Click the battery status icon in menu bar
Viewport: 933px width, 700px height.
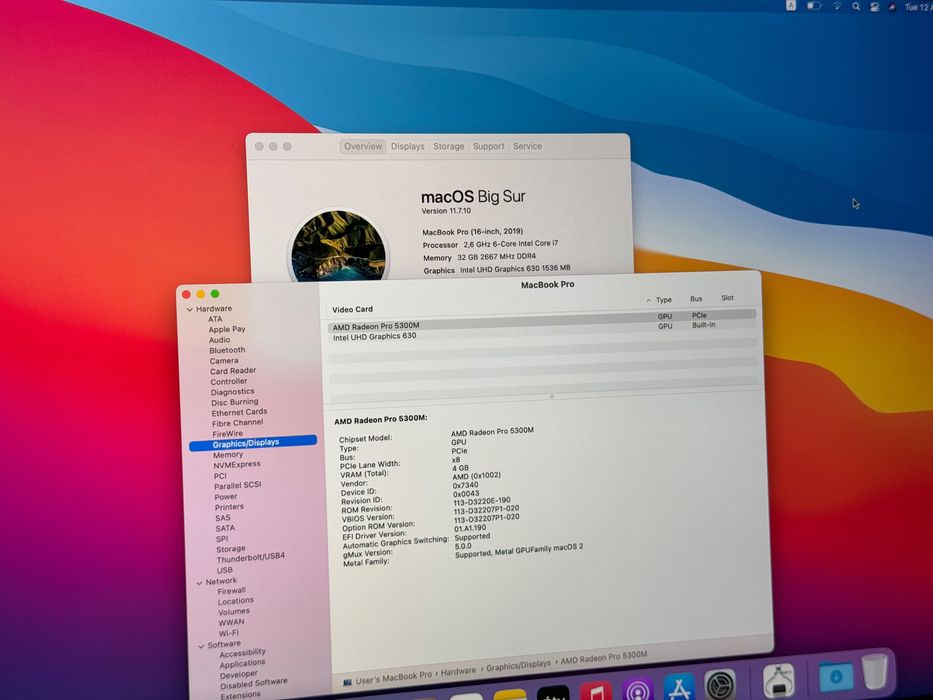[813, 6]
